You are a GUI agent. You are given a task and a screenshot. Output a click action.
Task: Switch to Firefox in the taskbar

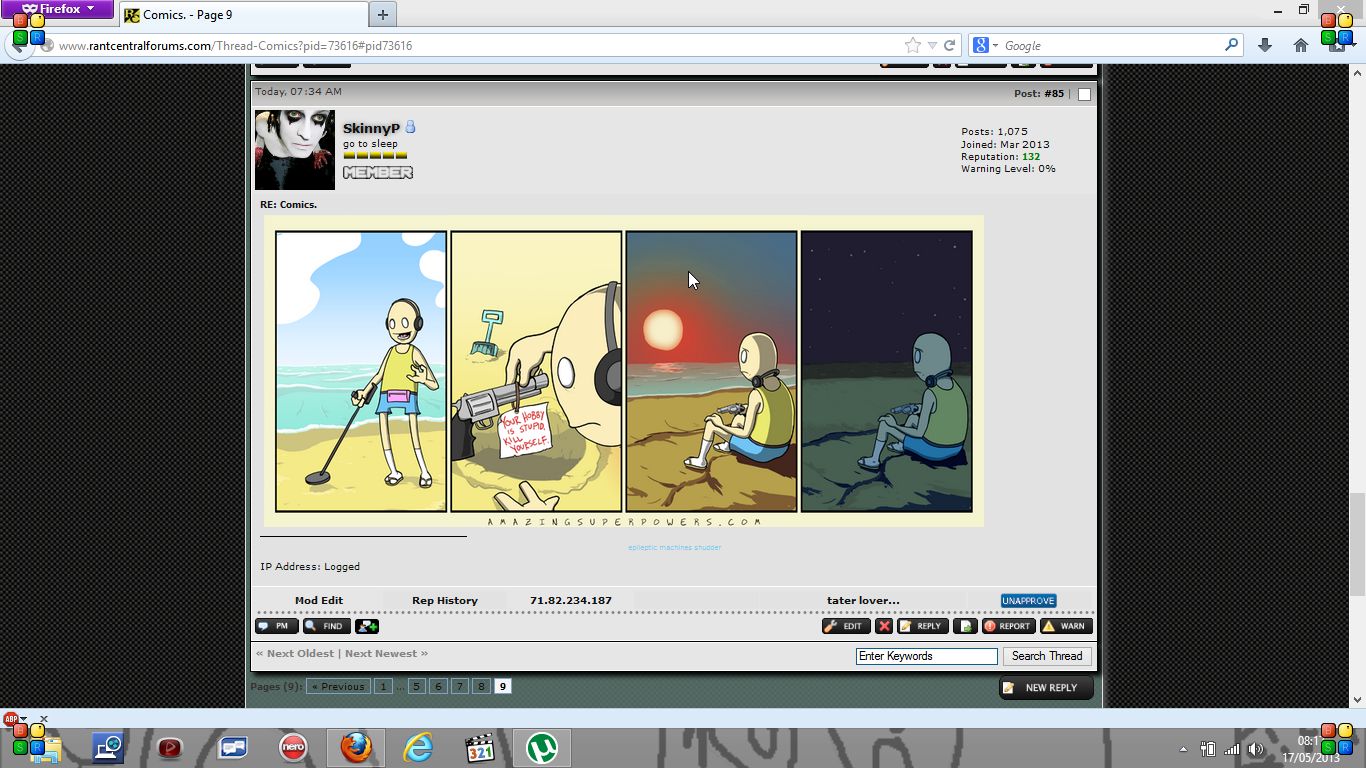355,748
